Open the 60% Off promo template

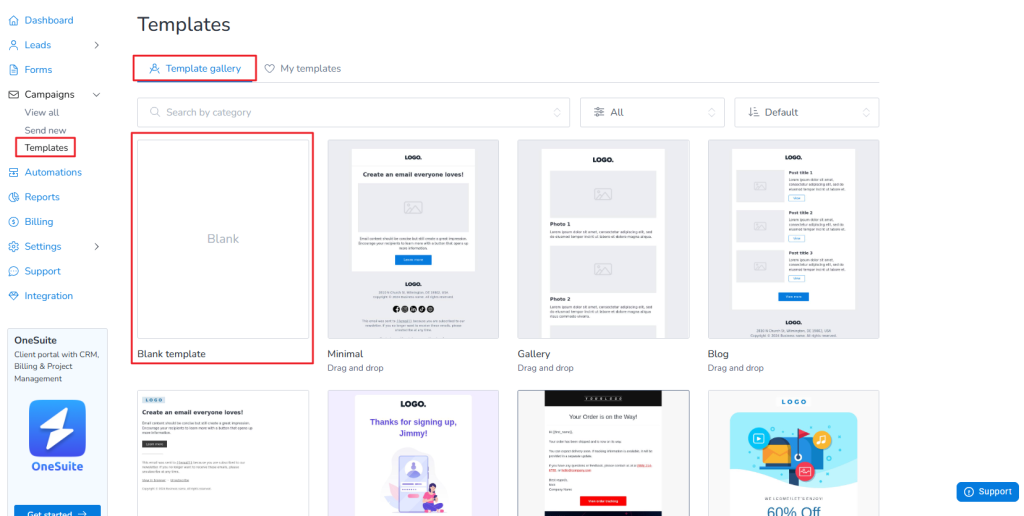793,453
